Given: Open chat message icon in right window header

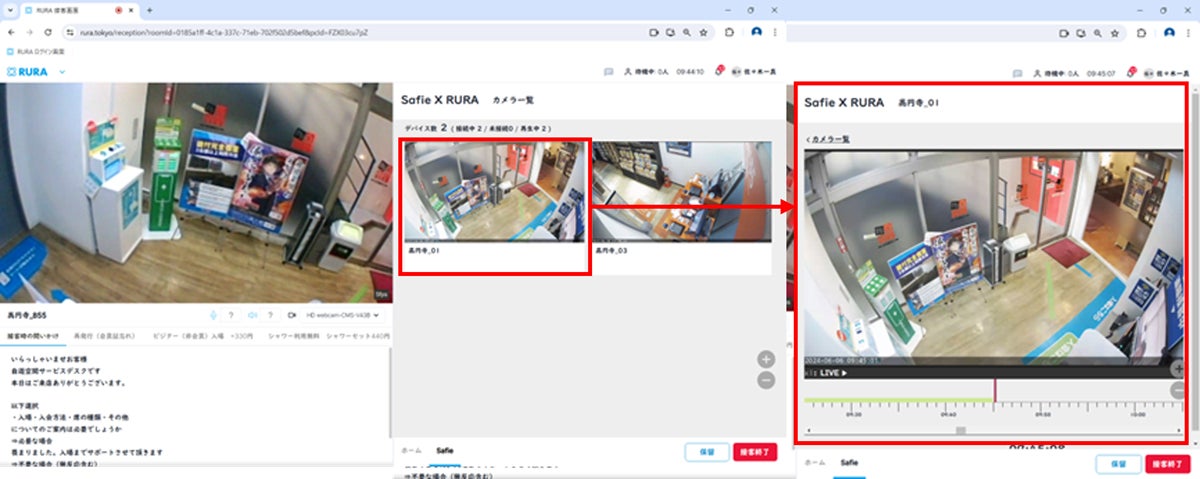Looking at the screenshot, I should click(1017, 72).
